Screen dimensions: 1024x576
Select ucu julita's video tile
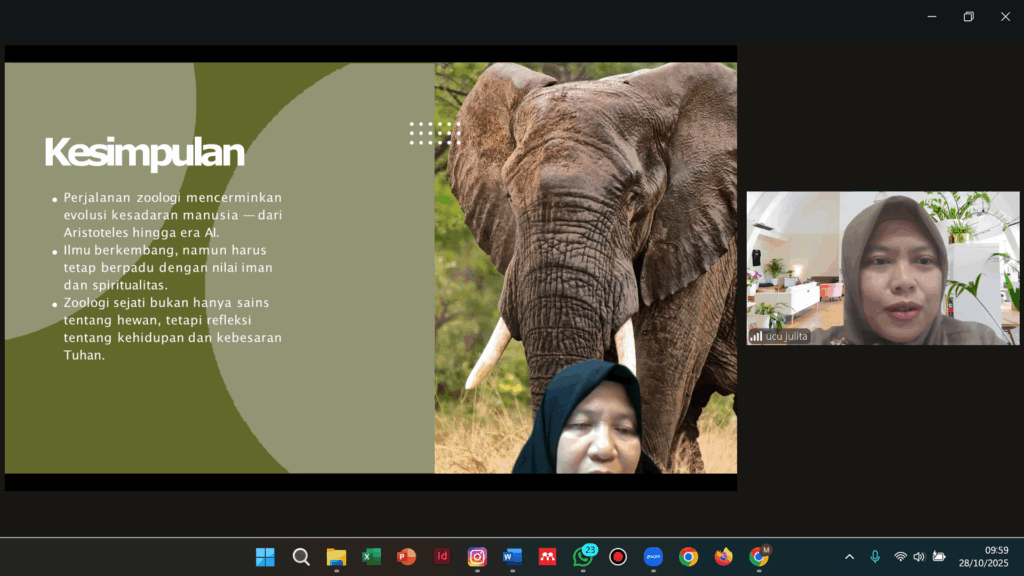coord(882,268)
